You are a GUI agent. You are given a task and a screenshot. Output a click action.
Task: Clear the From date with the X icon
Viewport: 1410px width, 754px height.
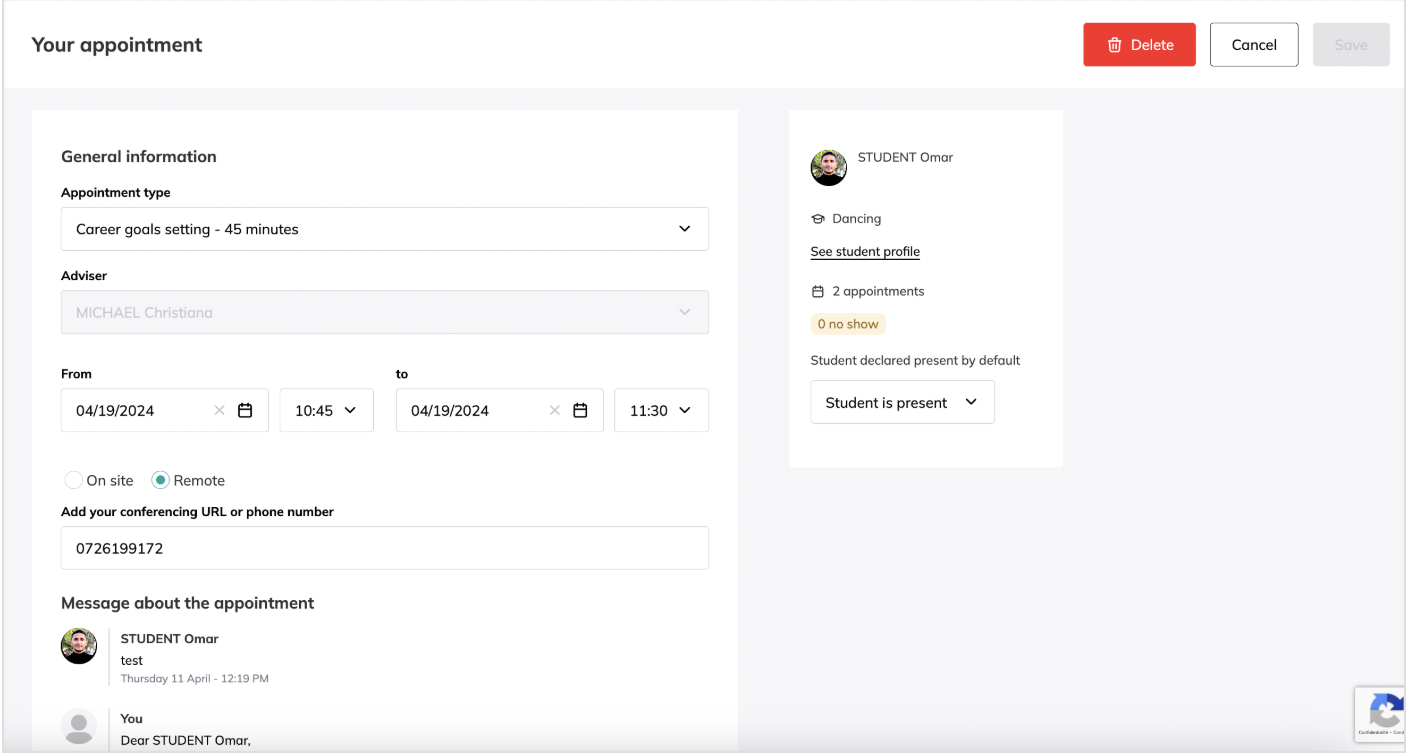pyautogui.click(x=220, y=410)
